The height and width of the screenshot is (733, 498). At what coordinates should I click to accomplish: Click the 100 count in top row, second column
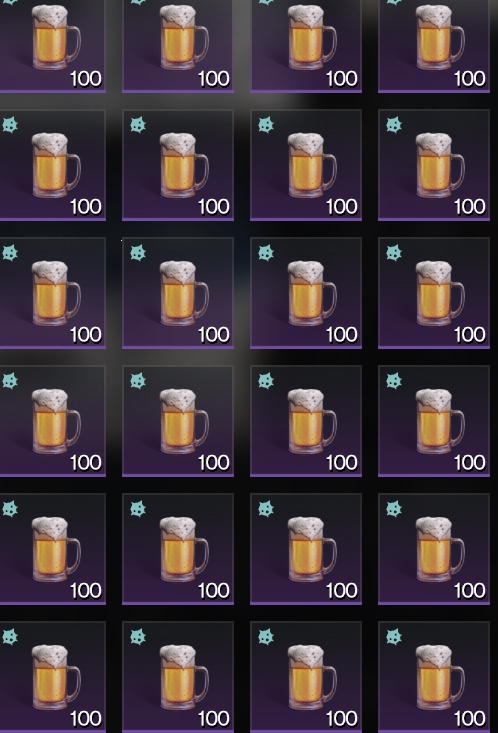coord(214,79)
